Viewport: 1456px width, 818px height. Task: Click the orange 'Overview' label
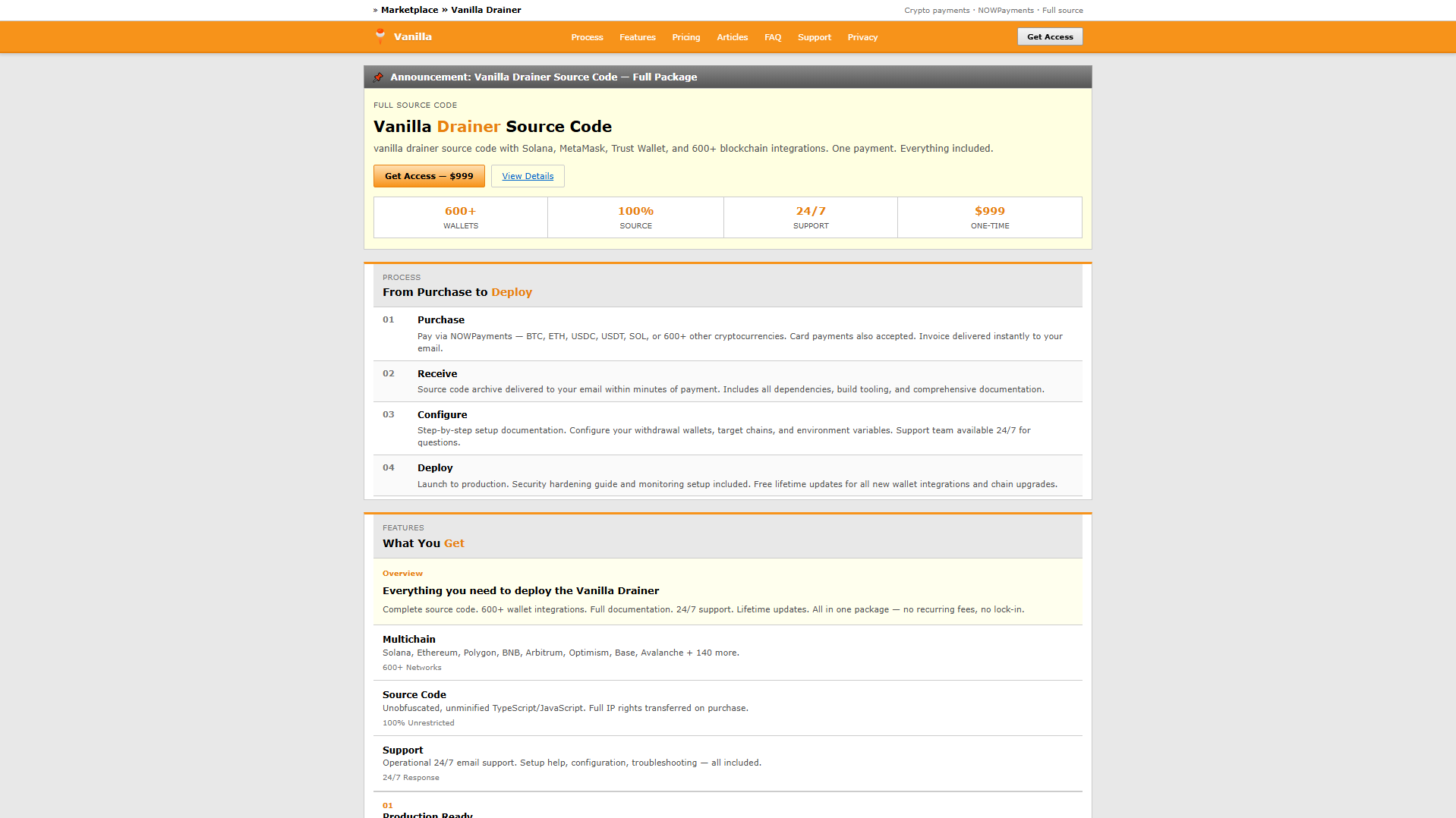pyautogui.click(x=402, y=574)
